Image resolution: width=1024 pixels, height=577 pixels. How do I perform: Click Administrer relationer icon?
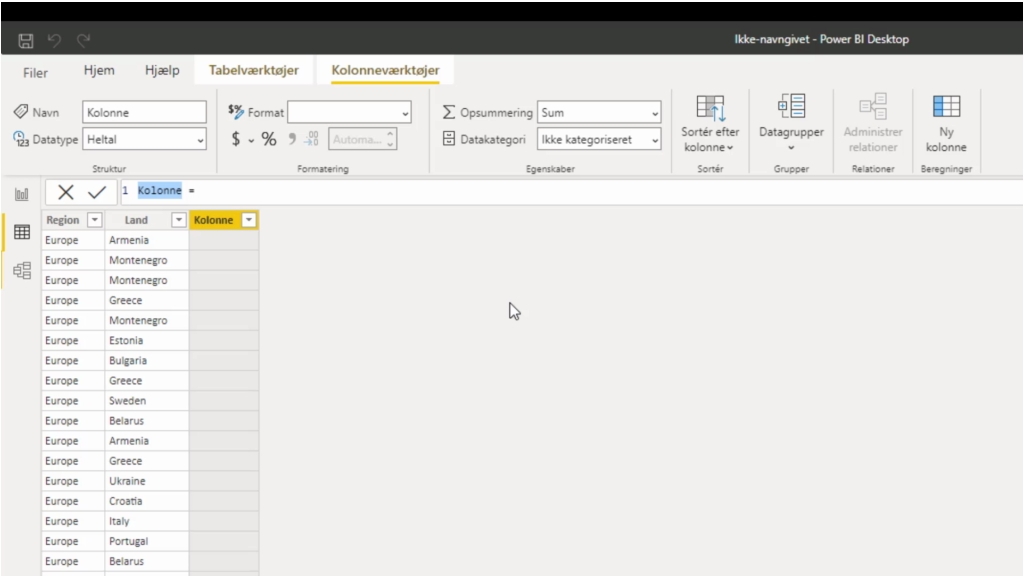[x=873, y=106]
